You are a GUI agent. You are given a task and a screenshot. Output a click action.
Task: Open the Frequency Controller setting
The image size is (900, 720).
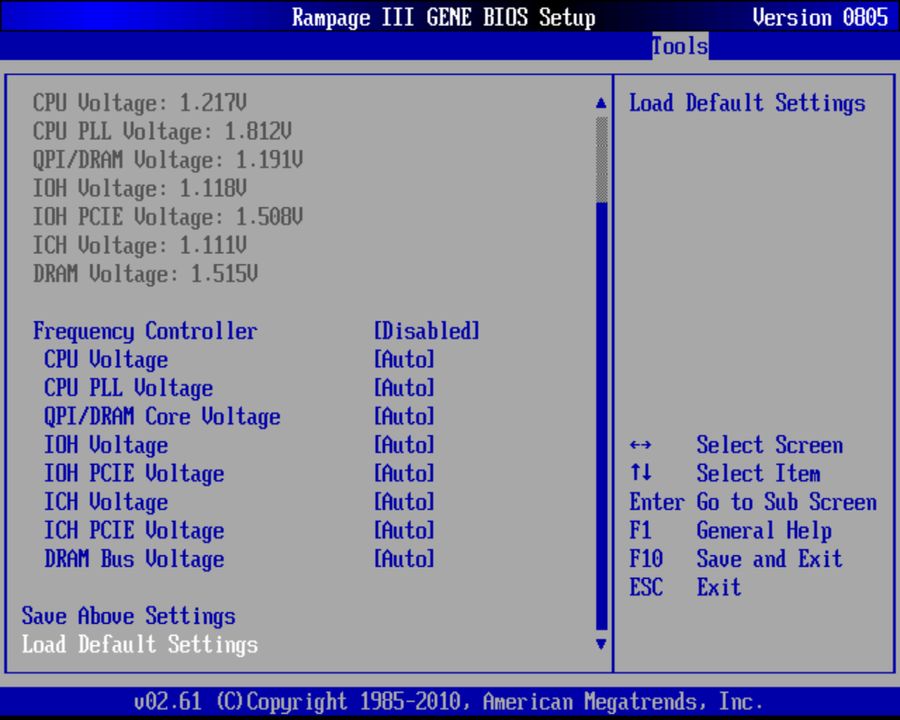coord(145,331)
